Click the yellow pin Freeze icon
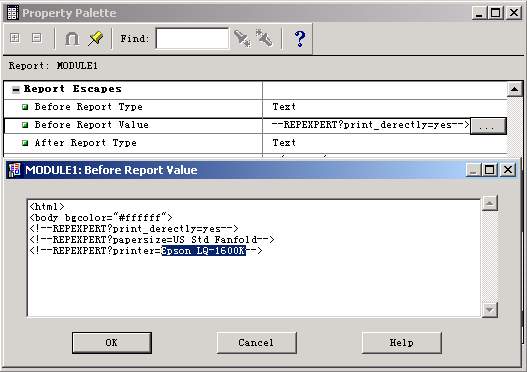The image size is (527, 372). 95,39
